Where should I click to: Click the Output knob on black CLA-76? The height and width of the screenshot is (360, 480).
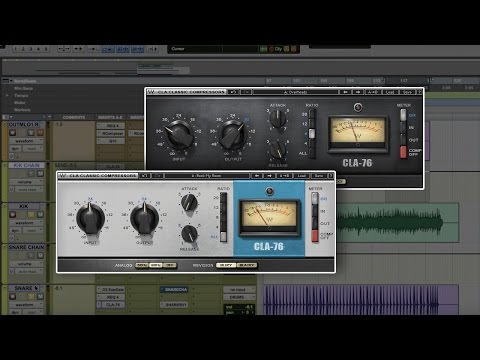233,134
